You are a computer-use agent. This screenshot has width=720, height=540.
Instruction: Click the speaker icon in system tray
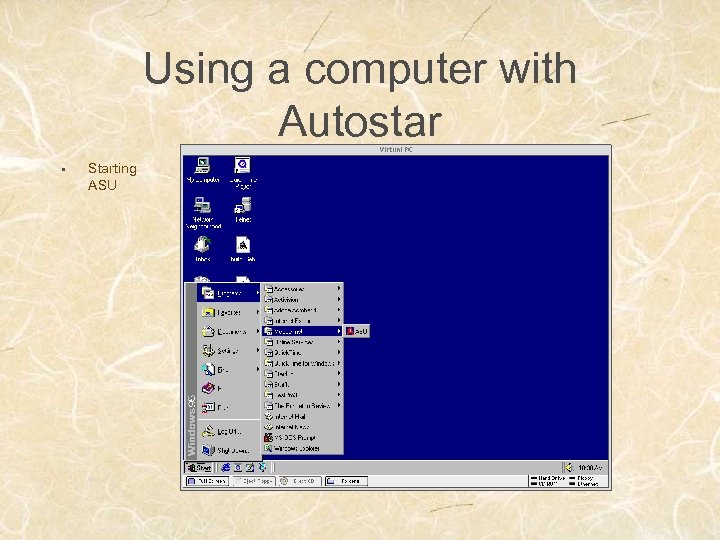pyautogui.click(x=569, y=467)
